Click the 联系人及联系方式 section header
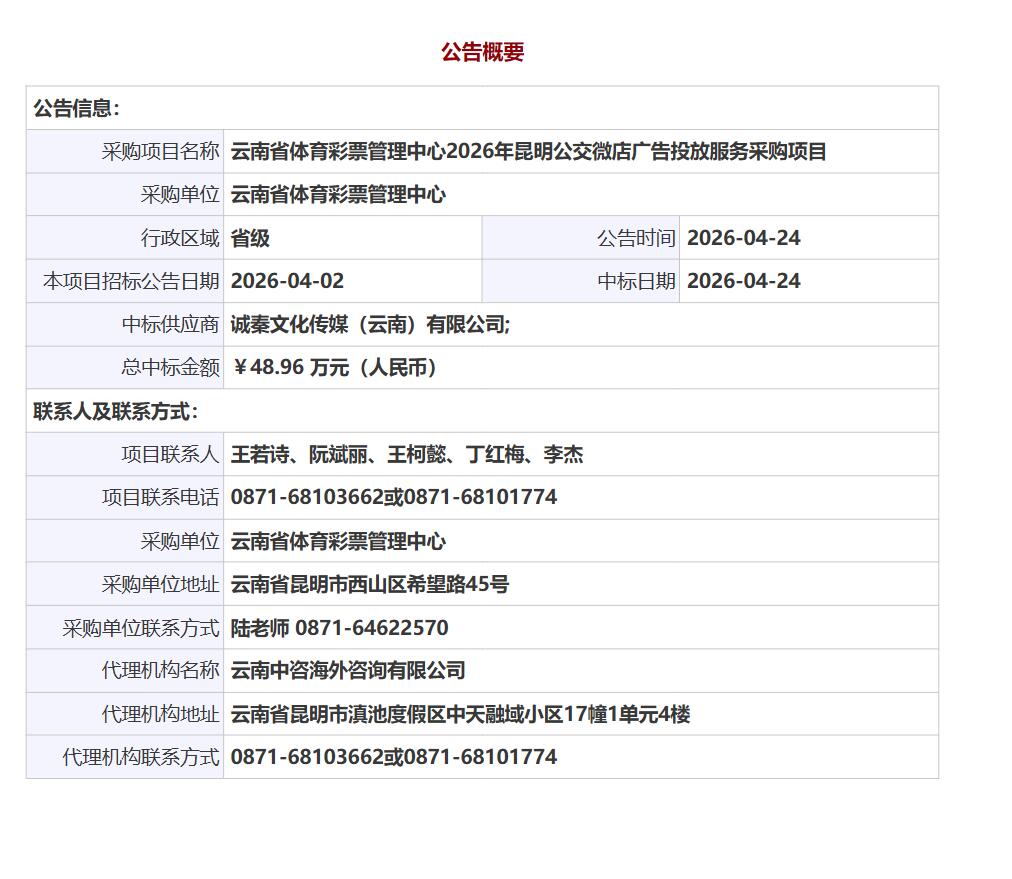The width and height of the screenshot is (1012, 879). [x=116, y=411]
